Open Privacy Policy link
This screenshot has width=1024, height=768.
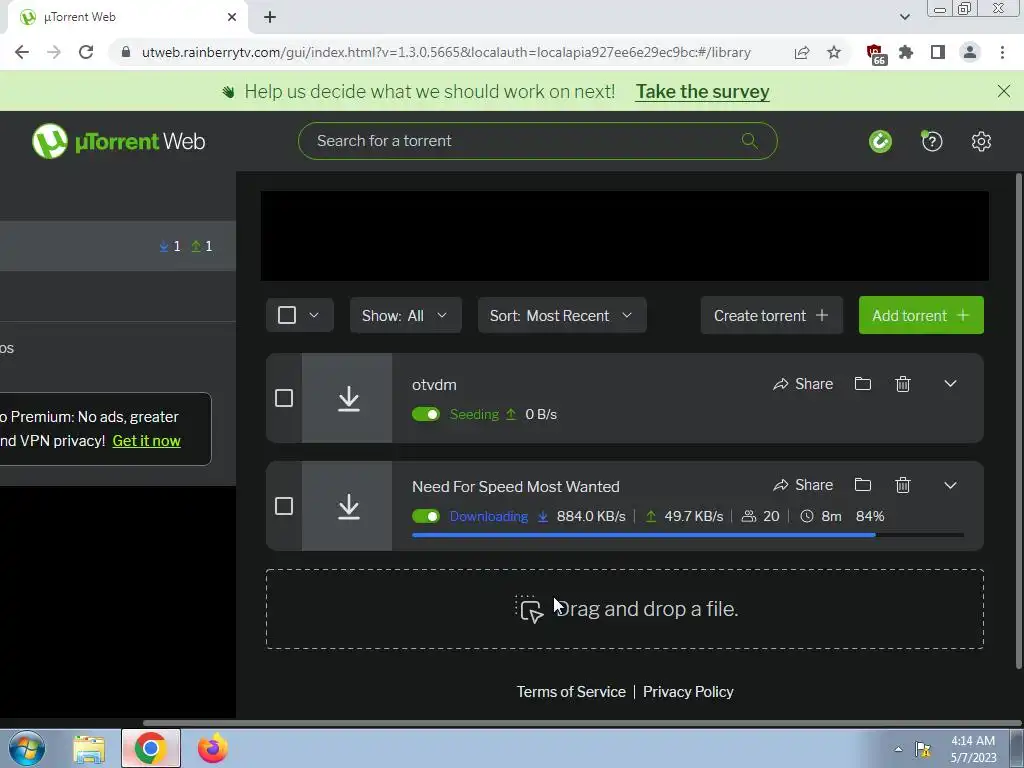click(x=688, y=692)
